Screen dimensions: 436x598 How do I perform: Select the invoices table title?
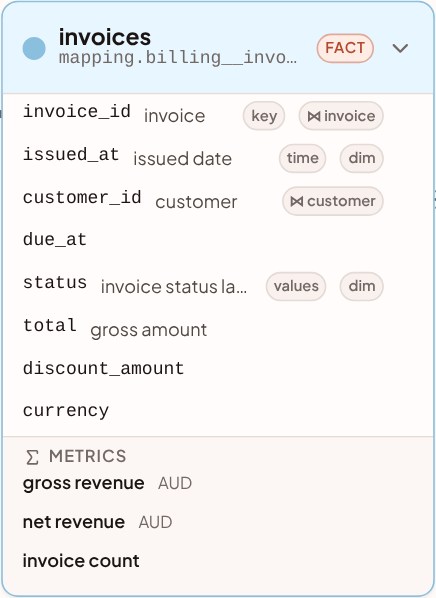pyautogui.click(x=105, y=37)
